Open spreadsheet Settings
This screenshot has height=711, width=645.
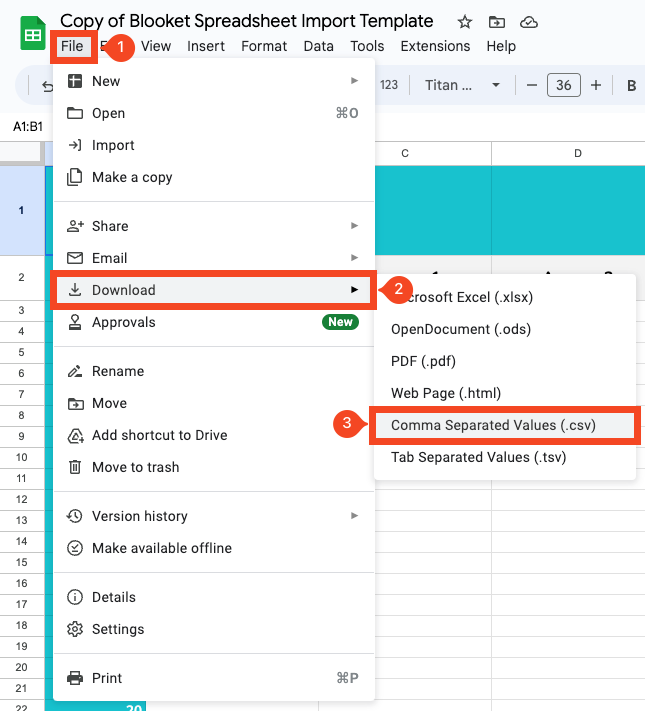click(x=214, y=629)
